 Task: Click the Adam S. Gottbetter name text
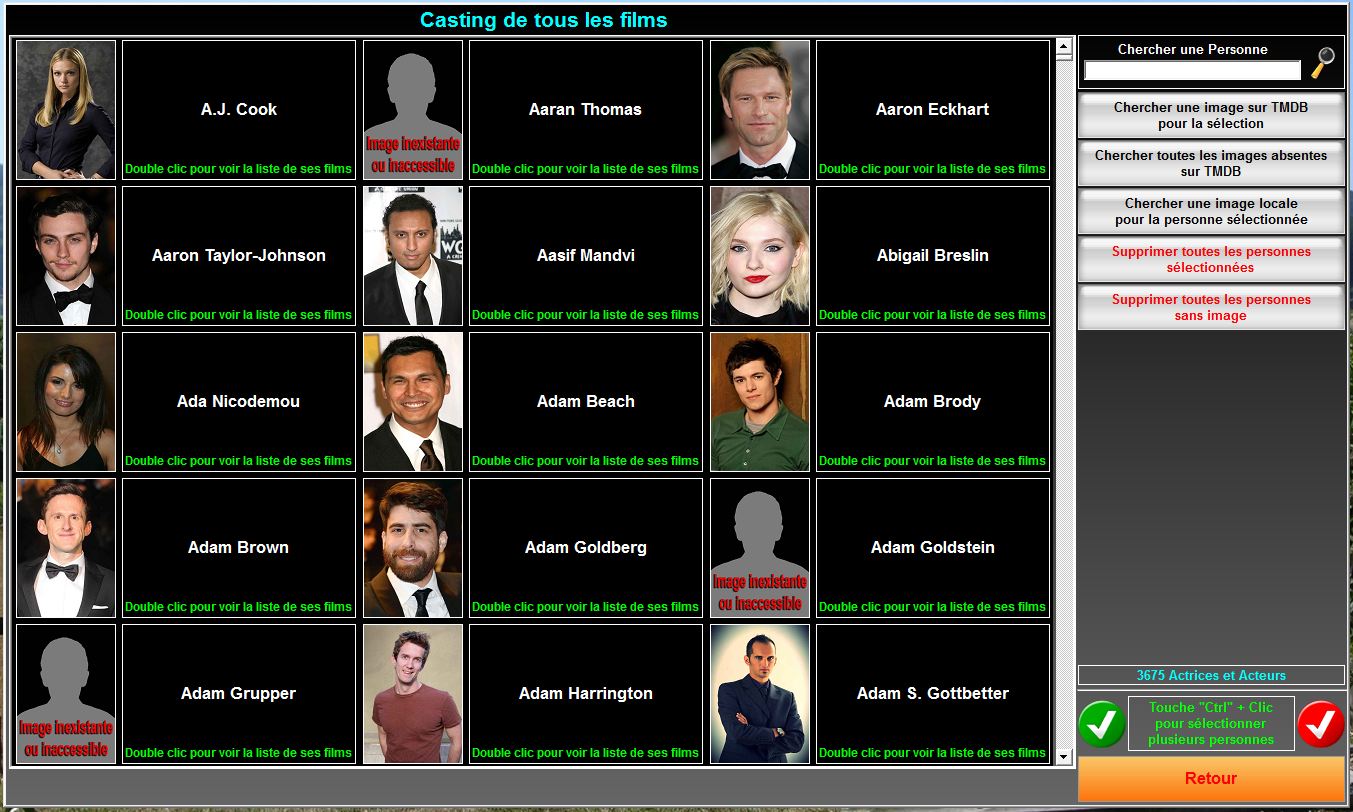click(x=932, y=693)
